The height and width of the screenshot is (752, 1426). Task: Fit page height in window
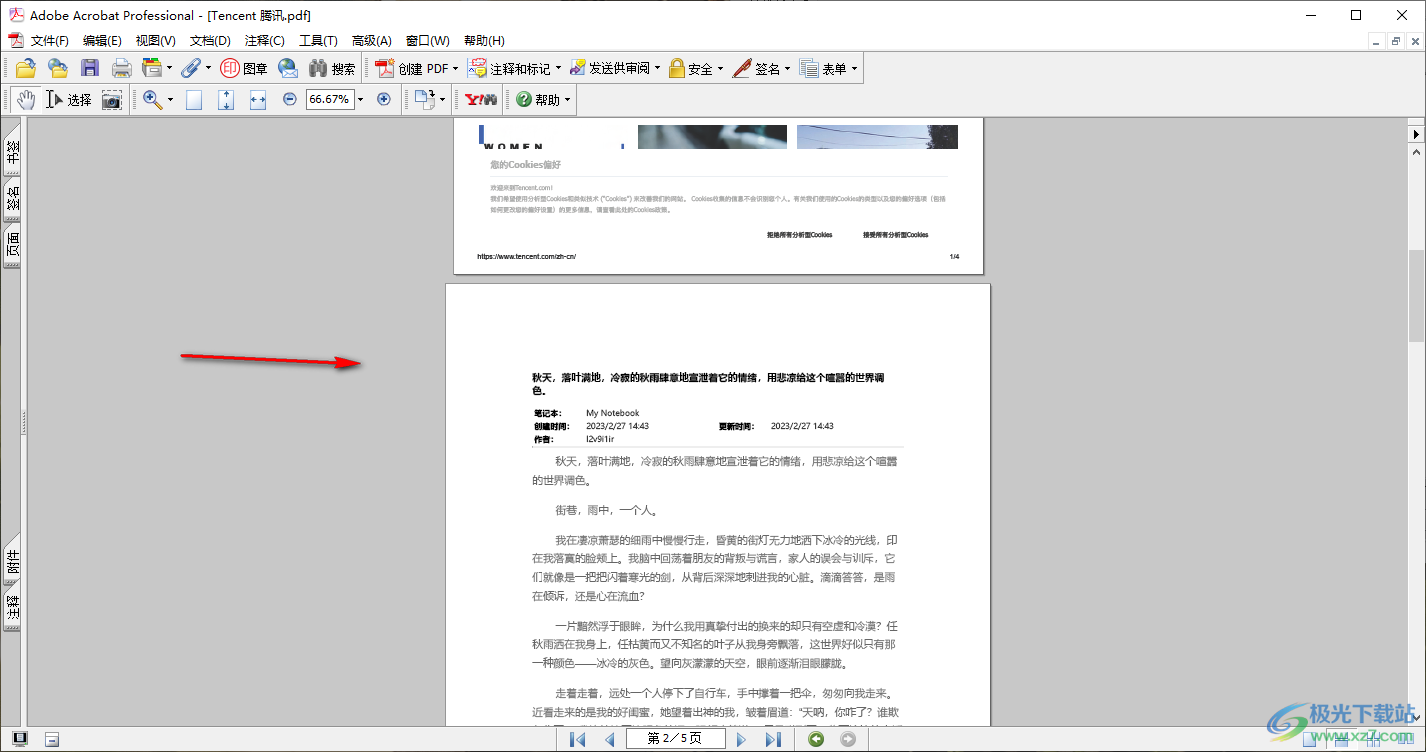point(226,99)
